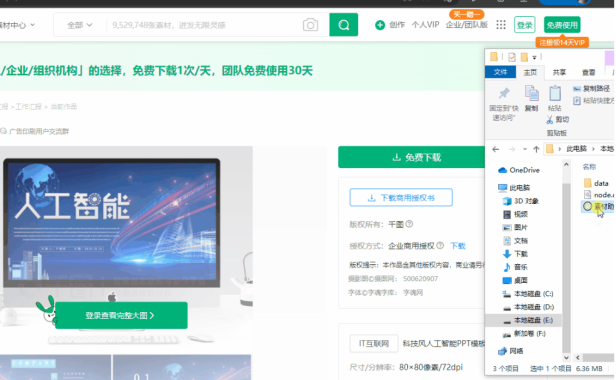616x380 pixels.
Task: Click the green 免费使用 button
Action: (562, 25)
